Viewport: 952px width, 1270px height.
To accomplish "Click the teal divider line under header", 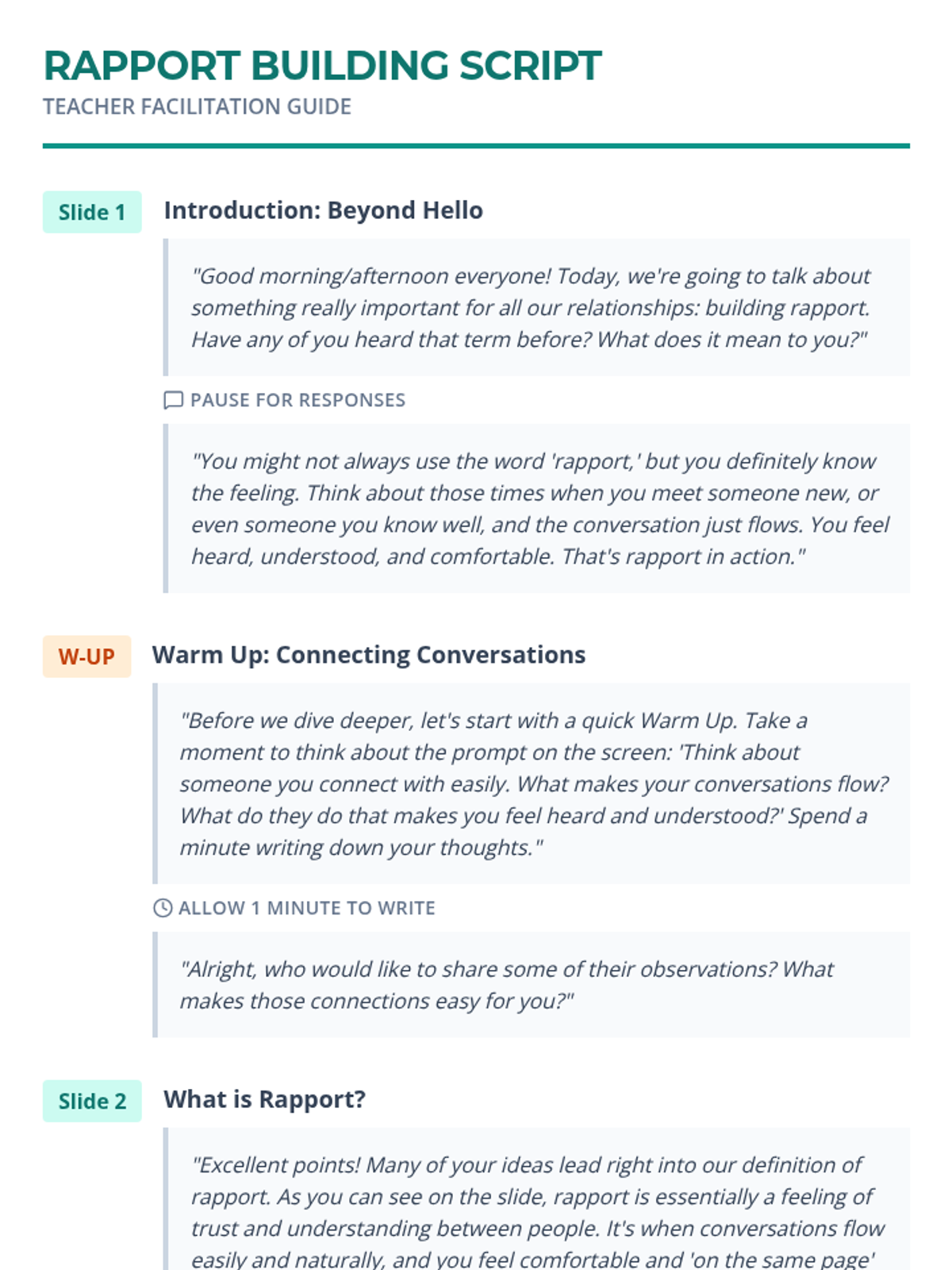I will click(x=476, y=146).
